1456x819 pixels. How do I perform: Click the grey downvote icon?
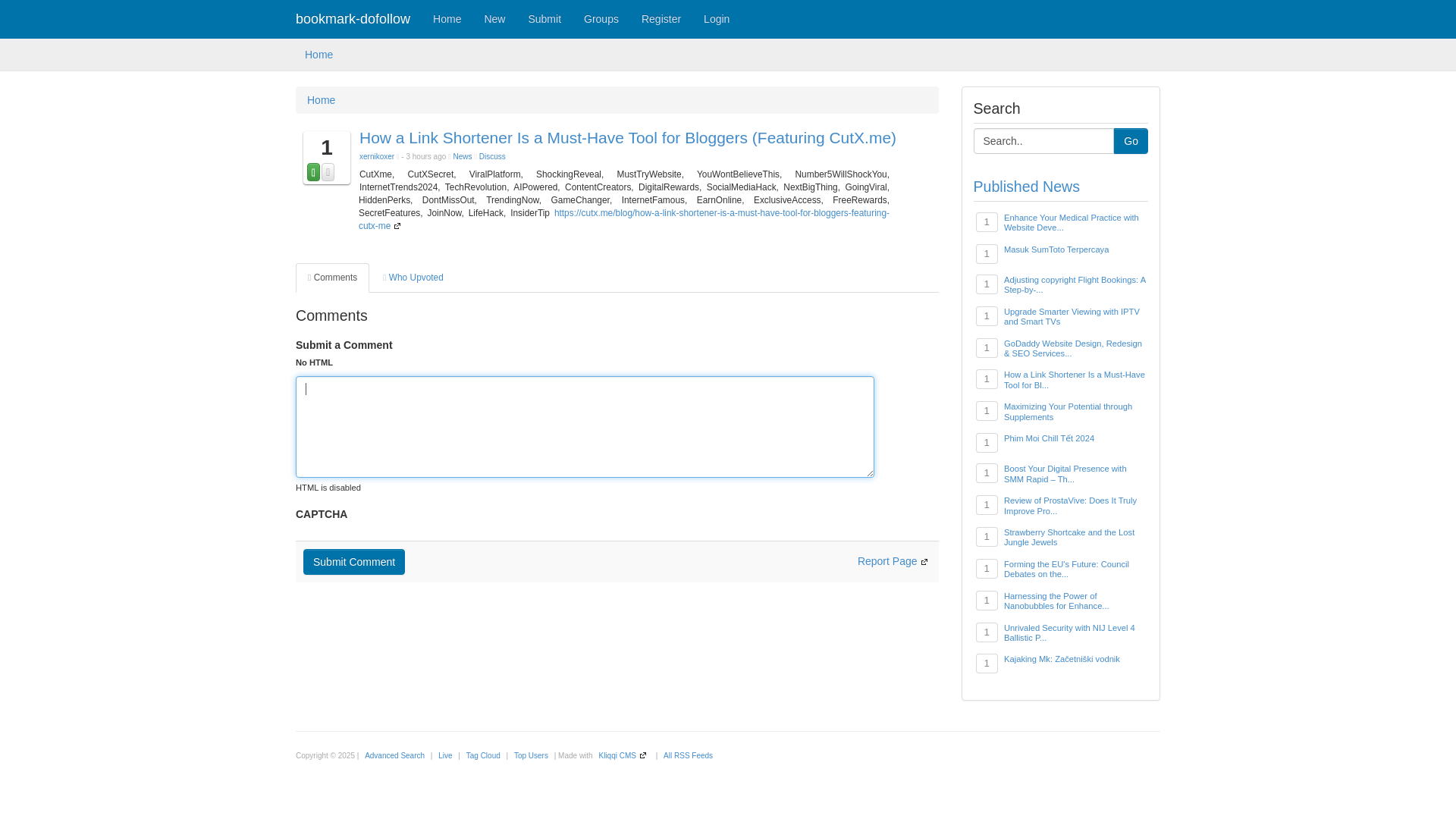328,172
